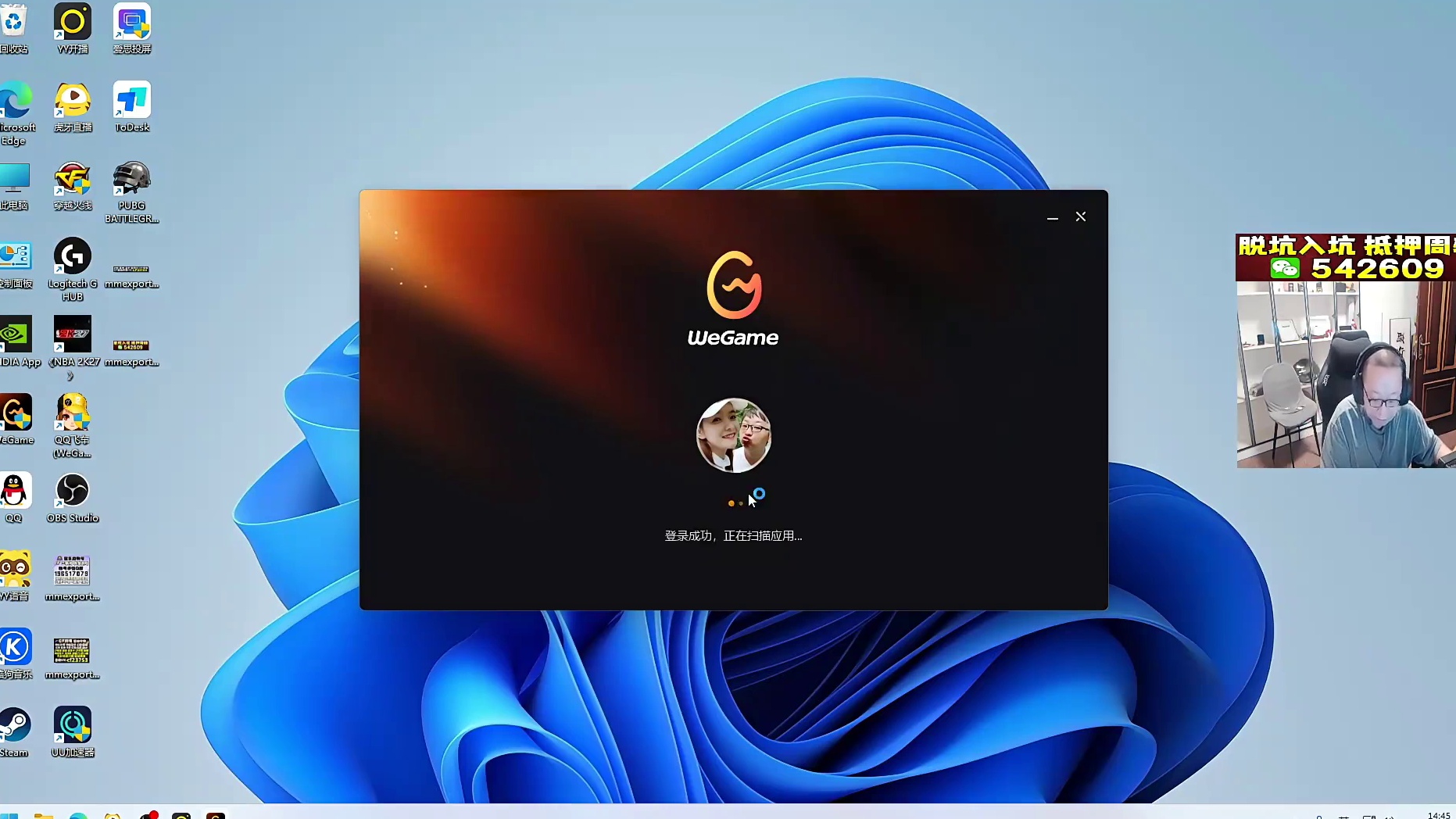1456x819 pixels.
Task: Open the ToDesk desktop shortcut
Action: (132, 106)
